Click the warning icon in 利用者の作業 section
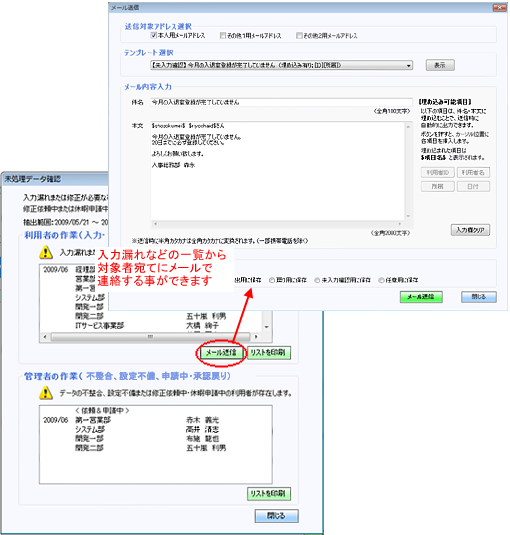Image resolution: width=510 pixels, height=535 pixels. 46,252
